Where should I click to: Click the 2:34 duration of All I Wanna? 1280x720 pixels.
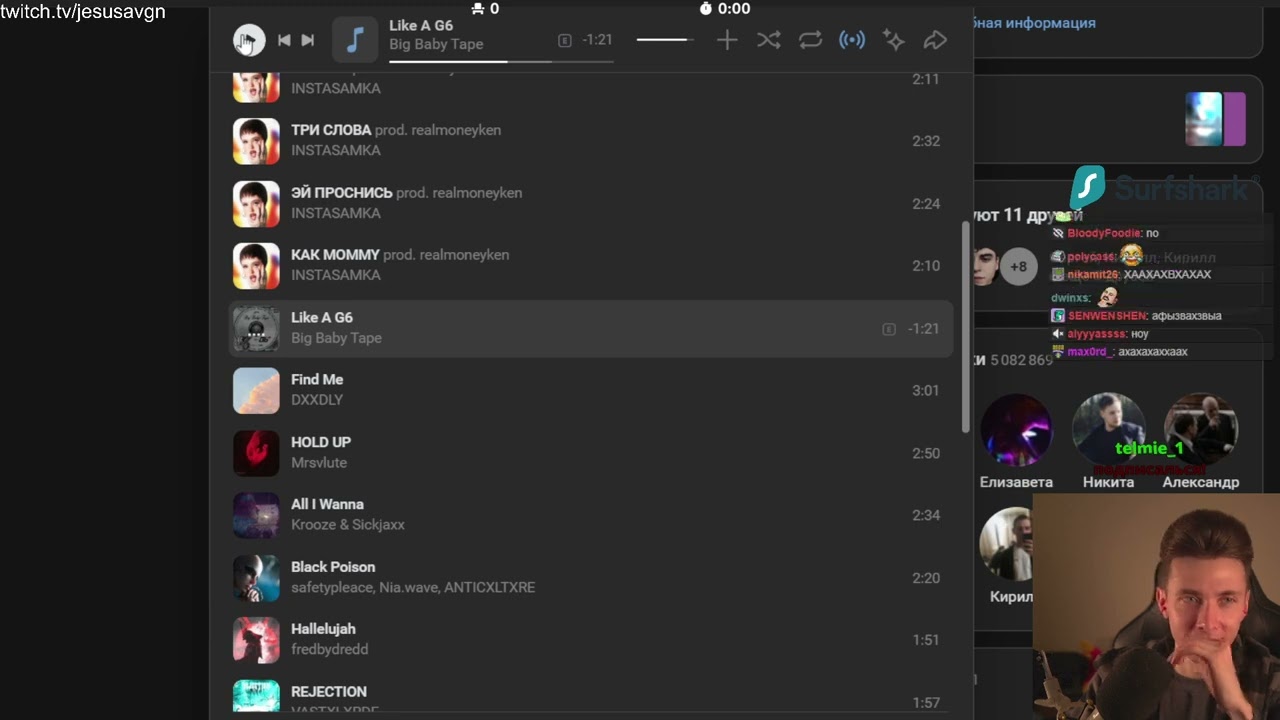click(926, 515)
